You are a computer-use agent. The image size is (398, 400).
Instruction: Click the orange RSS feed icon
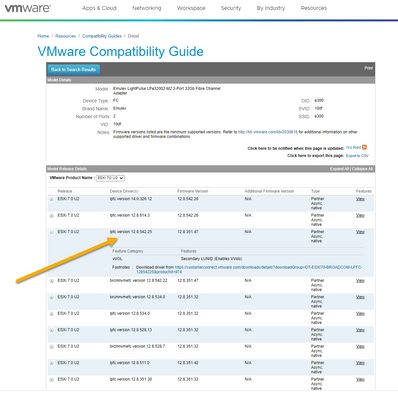coord(364,147)
